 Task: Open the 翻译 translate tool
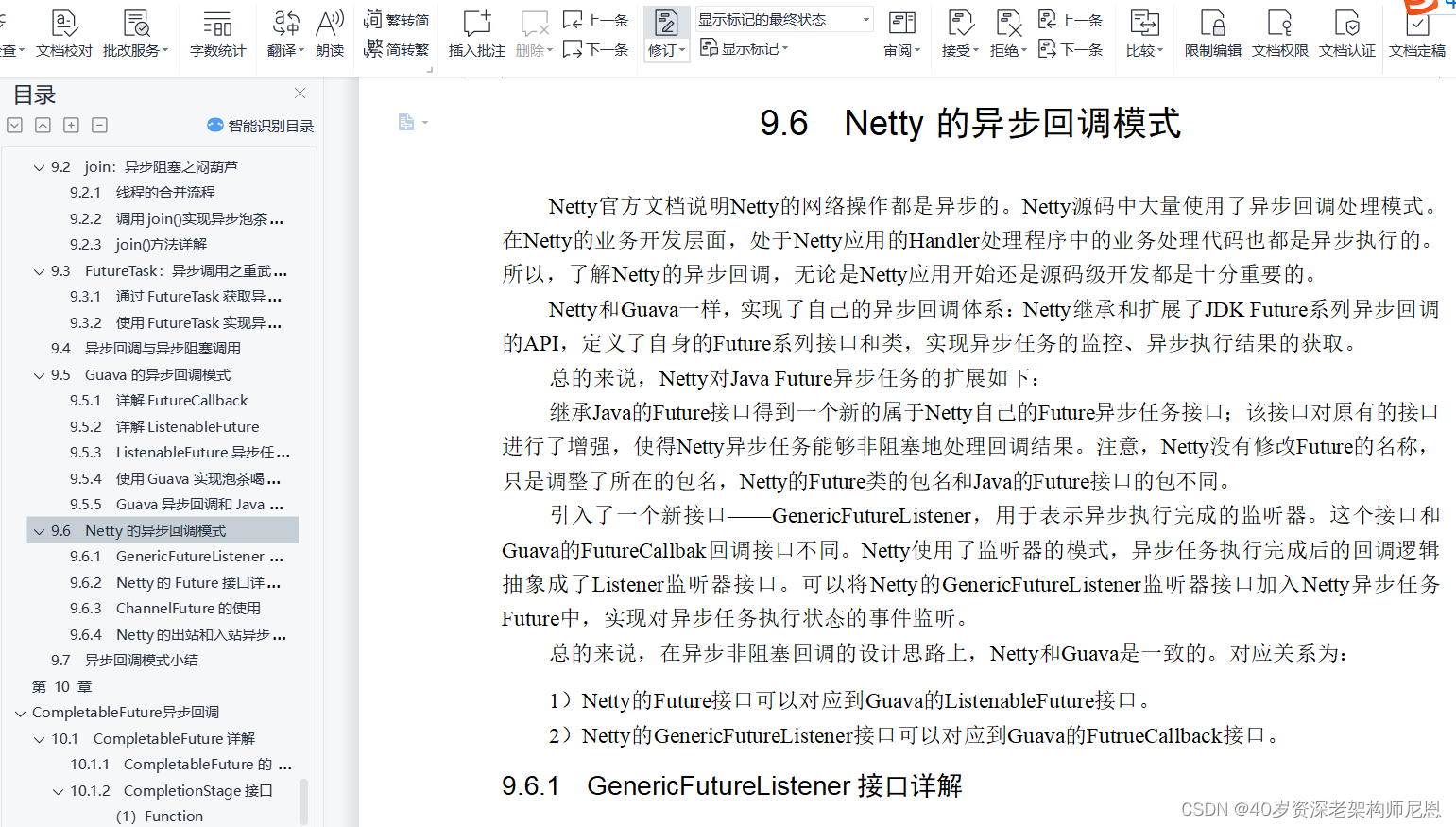(x=285, y=33)
